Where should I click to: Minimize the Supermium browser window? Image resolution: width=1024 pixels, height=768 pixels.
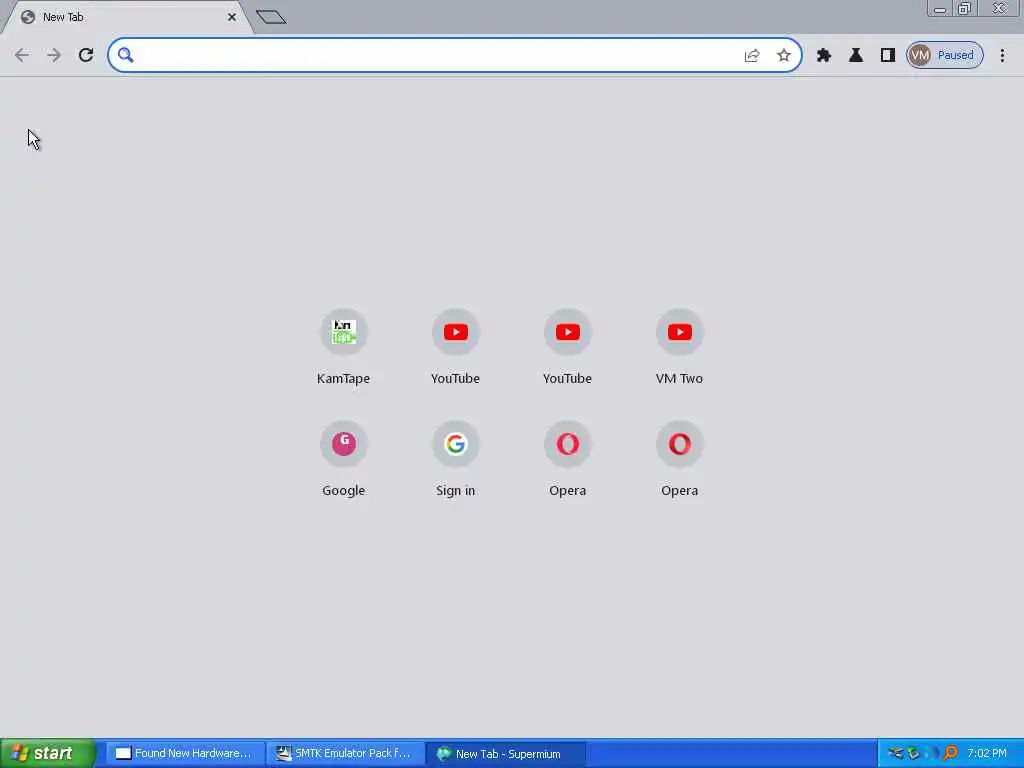[940, 9]
